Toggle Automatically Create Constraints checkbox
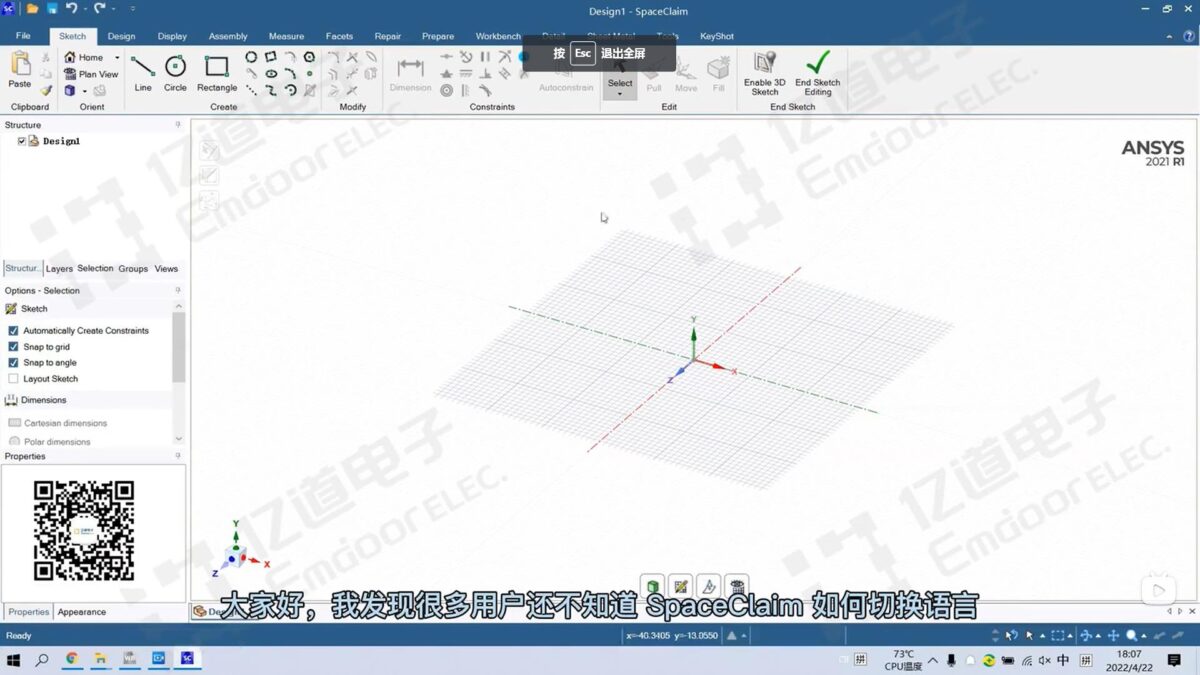Screen dimensions: 1200x675 click(x=13, y=331)
